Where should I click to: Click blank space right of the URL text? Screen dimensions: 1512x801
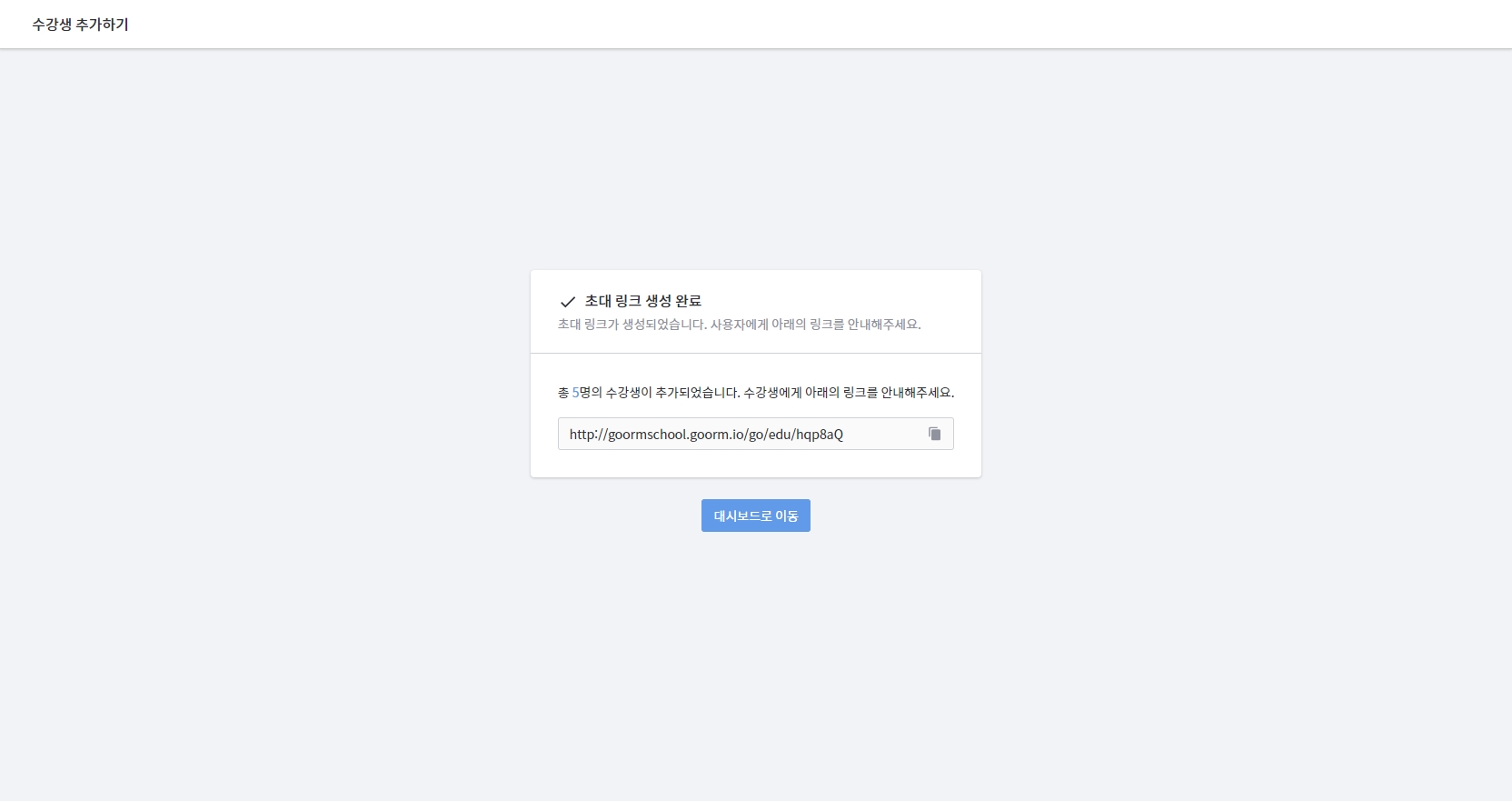click(881, 434)
